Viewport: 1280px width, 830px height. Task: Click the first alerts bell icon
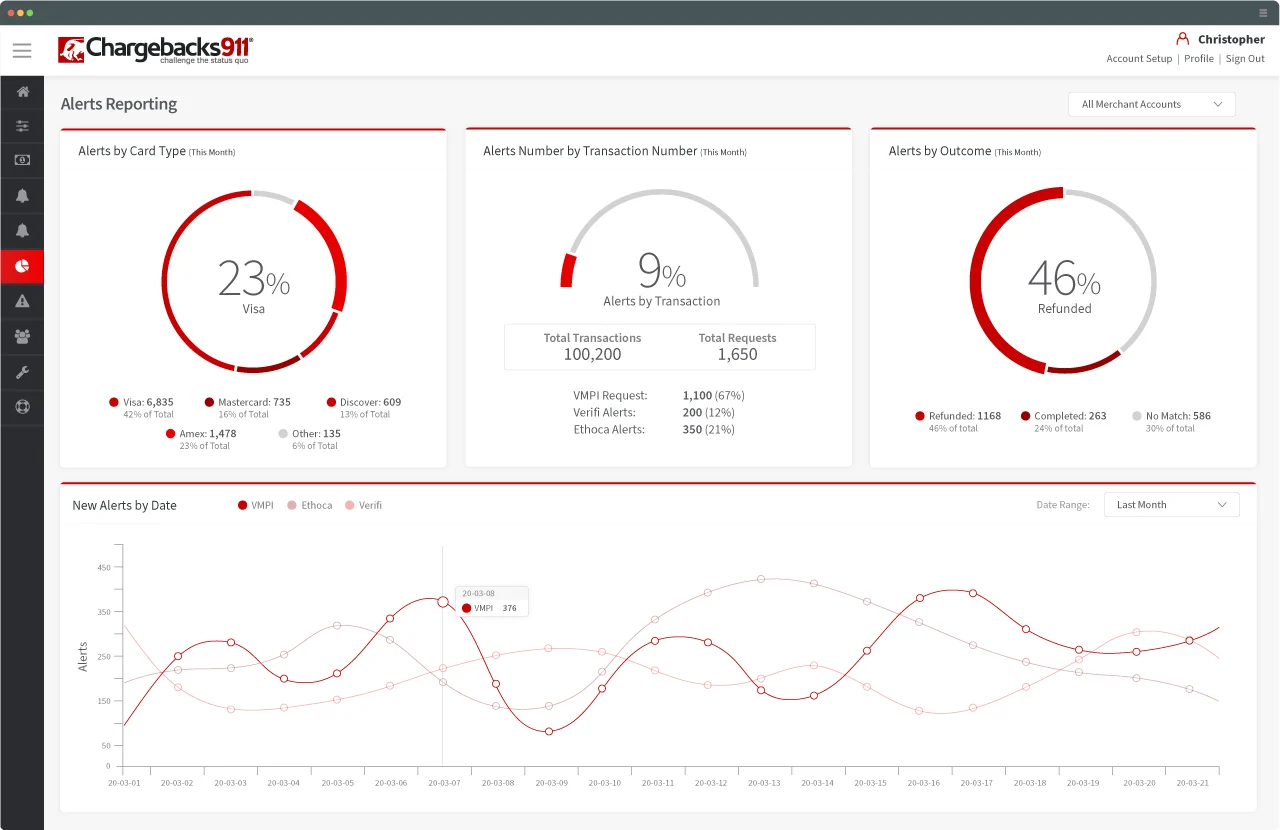point(22,195)
